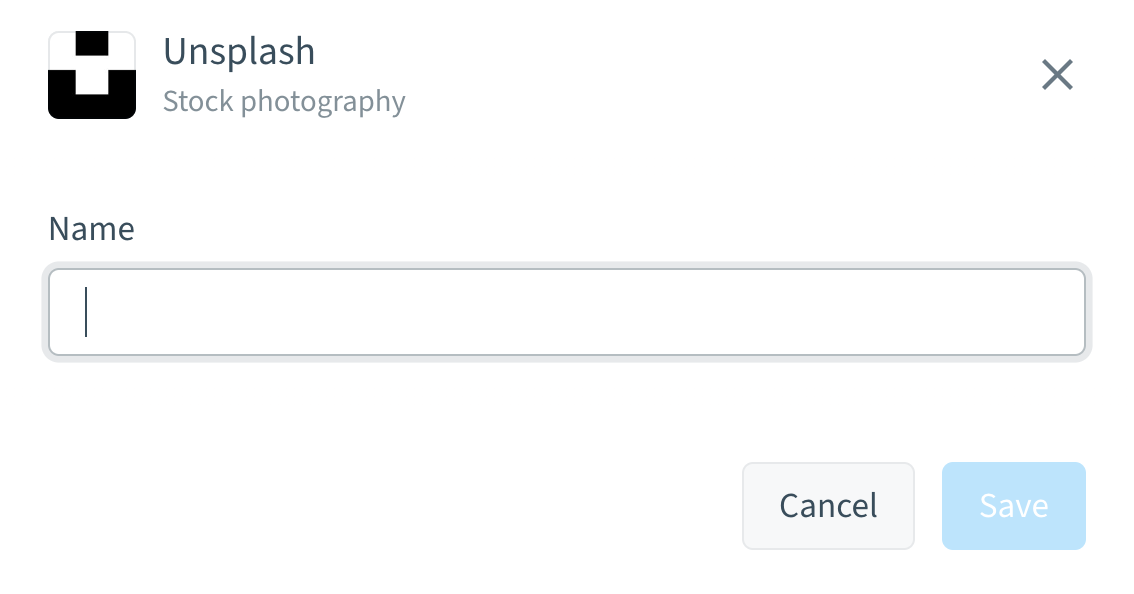Select the Unsplash heading text
The image size is (1134, 594).
pos(239,52)
